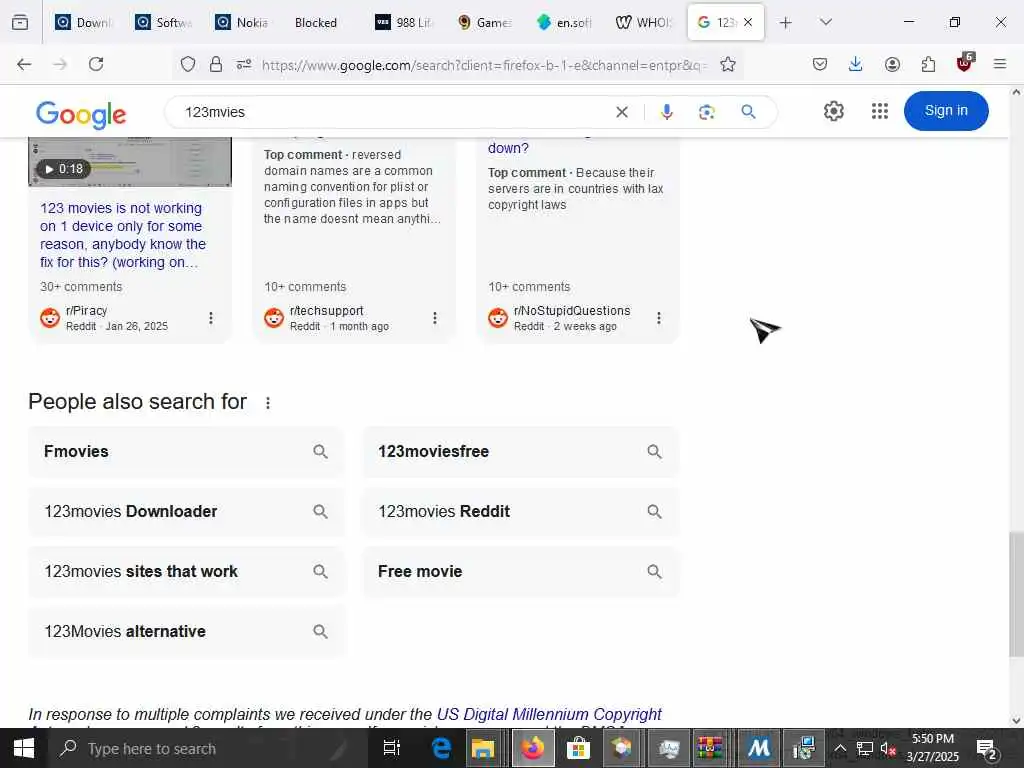Play the 0:18 video thumbnail

click(x=129, y=161)
